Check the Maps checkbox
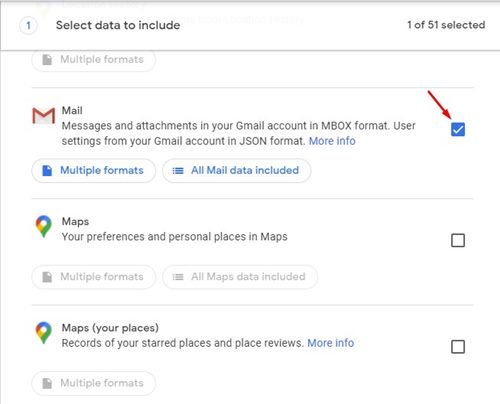This screenshot has width=500, height=404. pyautogui.click(x=458, y=240)
